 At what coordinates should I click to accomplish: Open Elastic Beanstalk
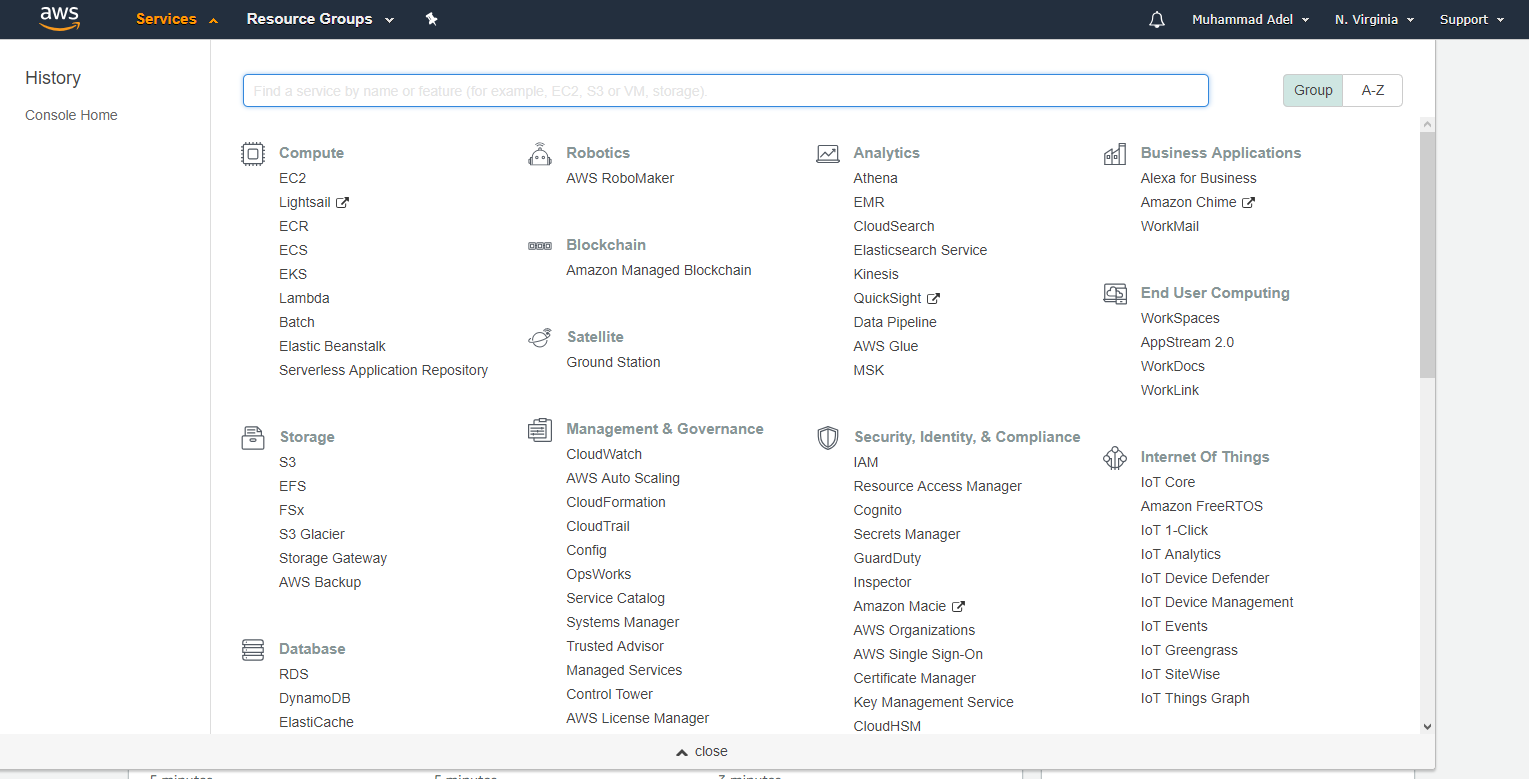pos(332,346)
